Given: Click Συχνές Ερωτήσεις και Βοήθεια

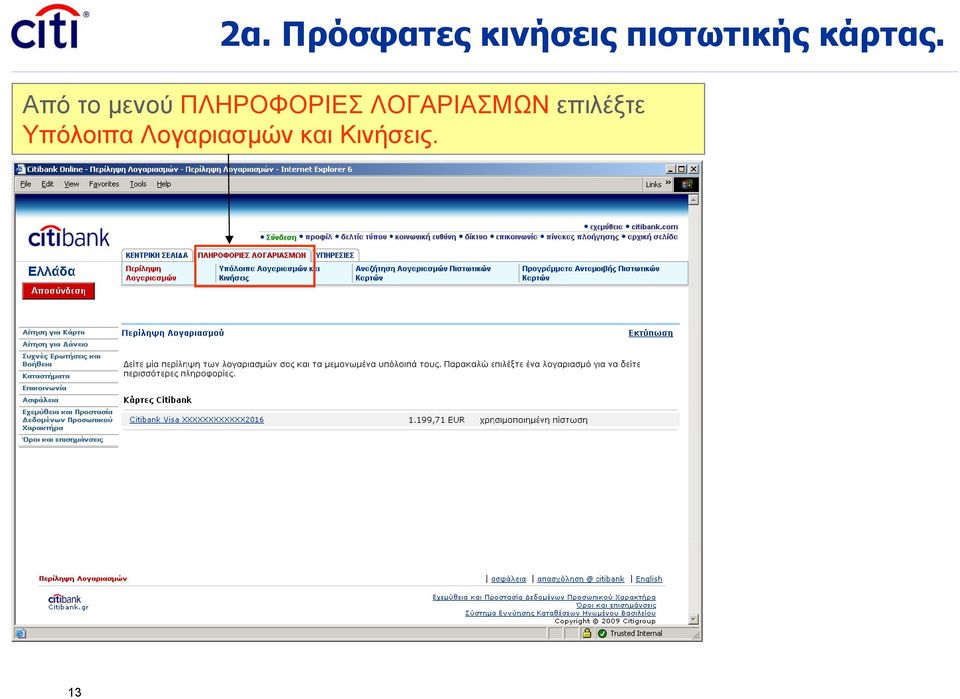Looking at the screenshot, I should tap(61, 360).
